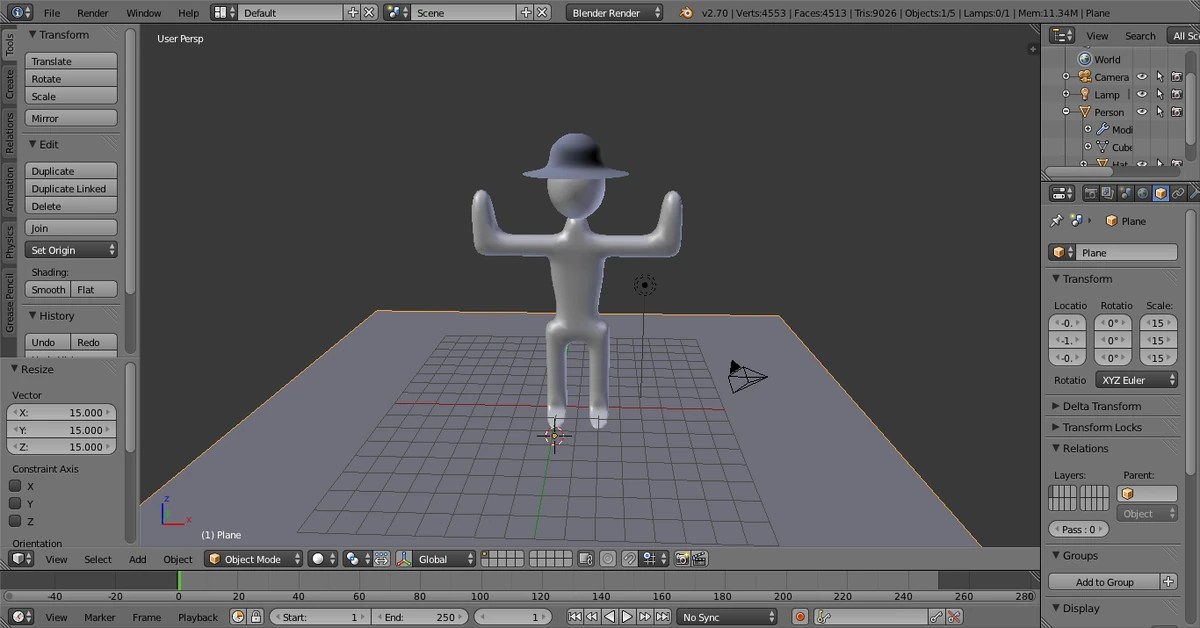1200x628 pixels.
Task: Click the render camera toggle beside Lamp
Action: click(1178, 94)
